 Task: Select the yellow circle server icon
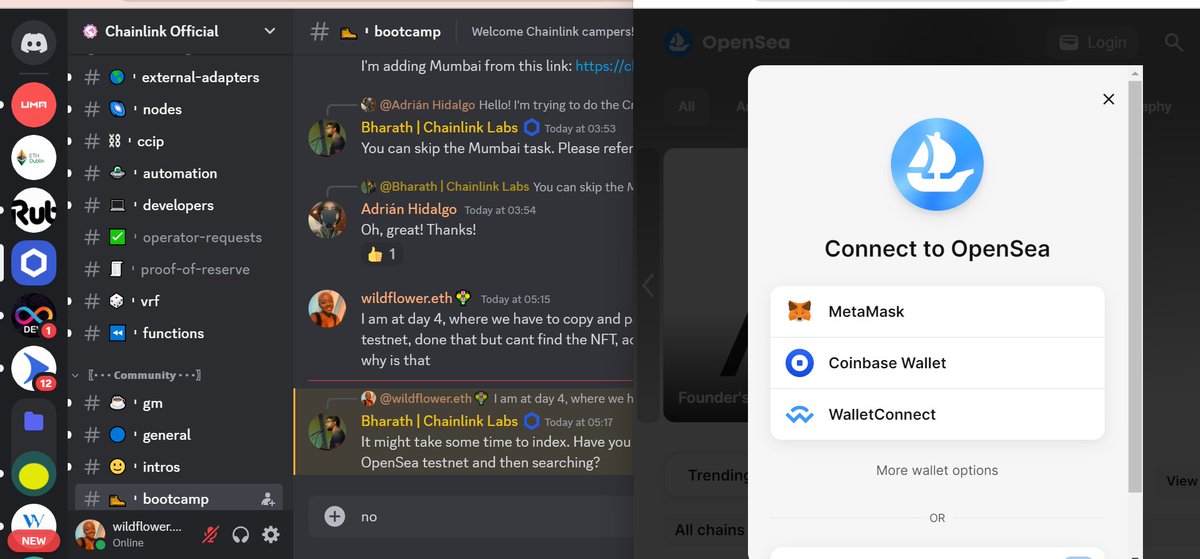[x=34, y=475]
